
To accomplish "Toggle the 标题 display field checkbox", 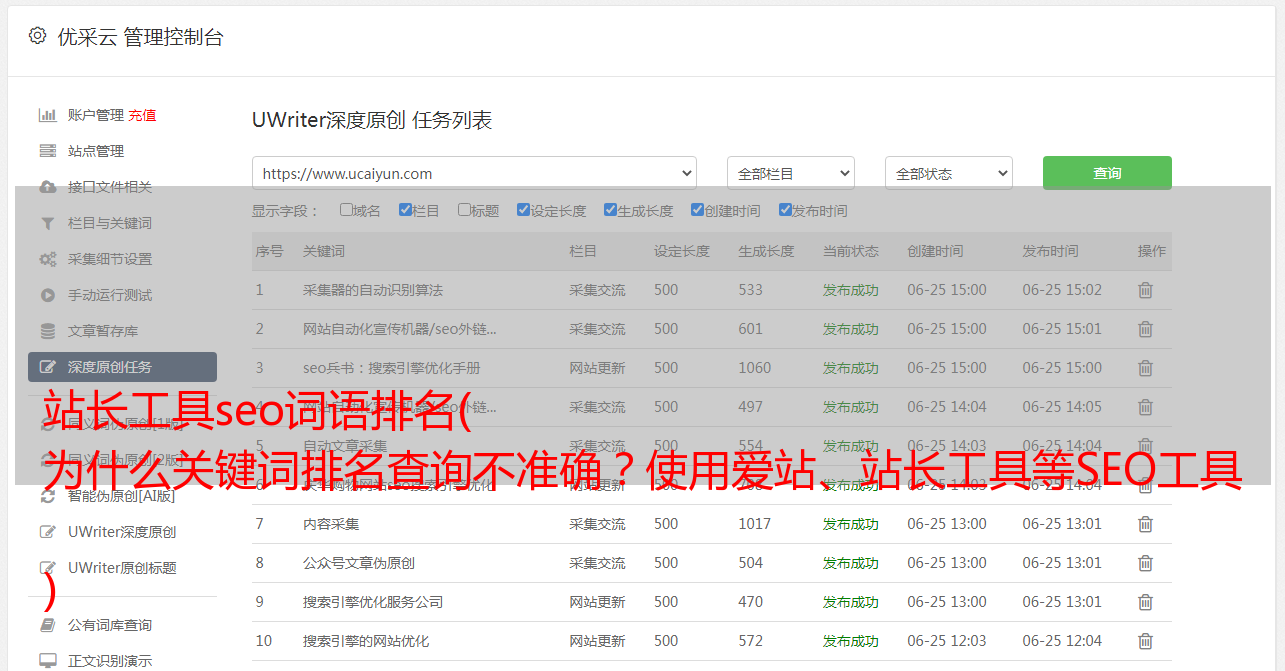I will [x=464, y=210].
